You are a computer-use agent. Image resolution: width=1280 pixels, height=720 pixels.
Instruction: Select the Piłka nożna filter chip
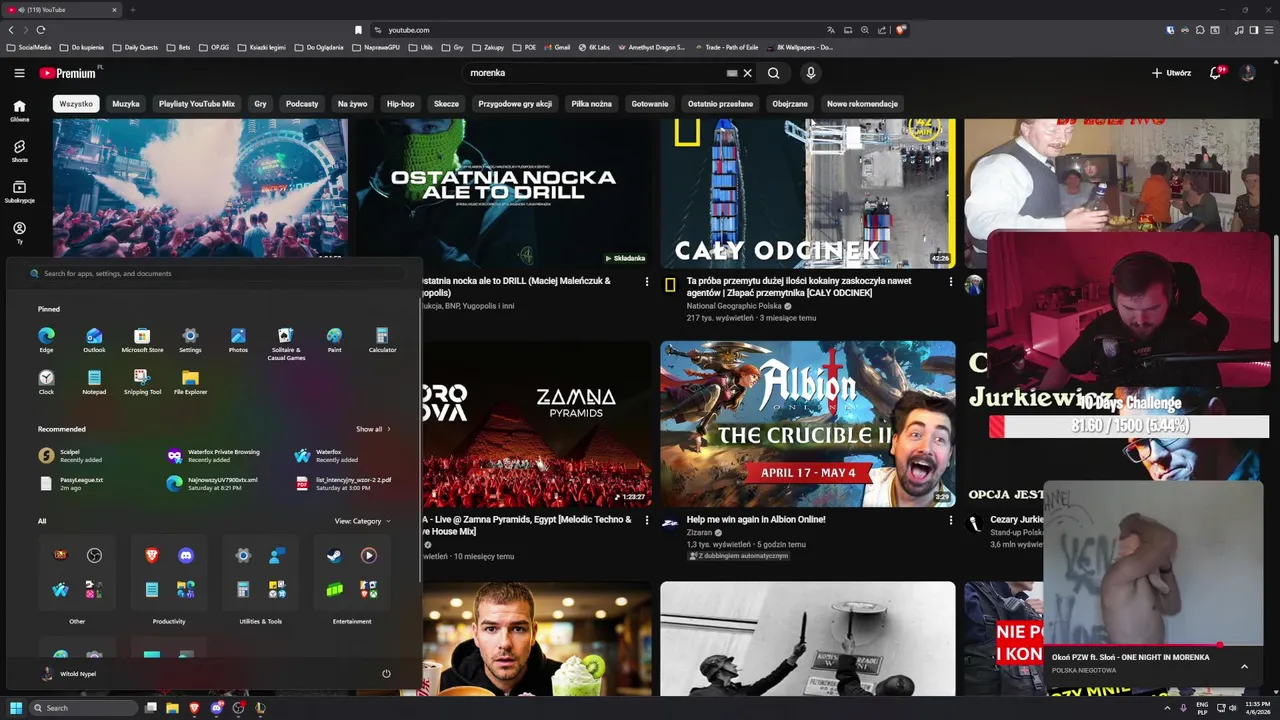point(592,104)
